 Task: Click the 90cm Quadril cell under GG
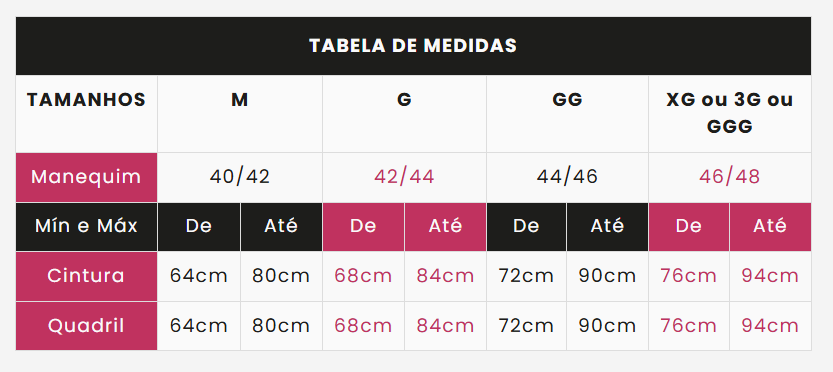point(607,326)
